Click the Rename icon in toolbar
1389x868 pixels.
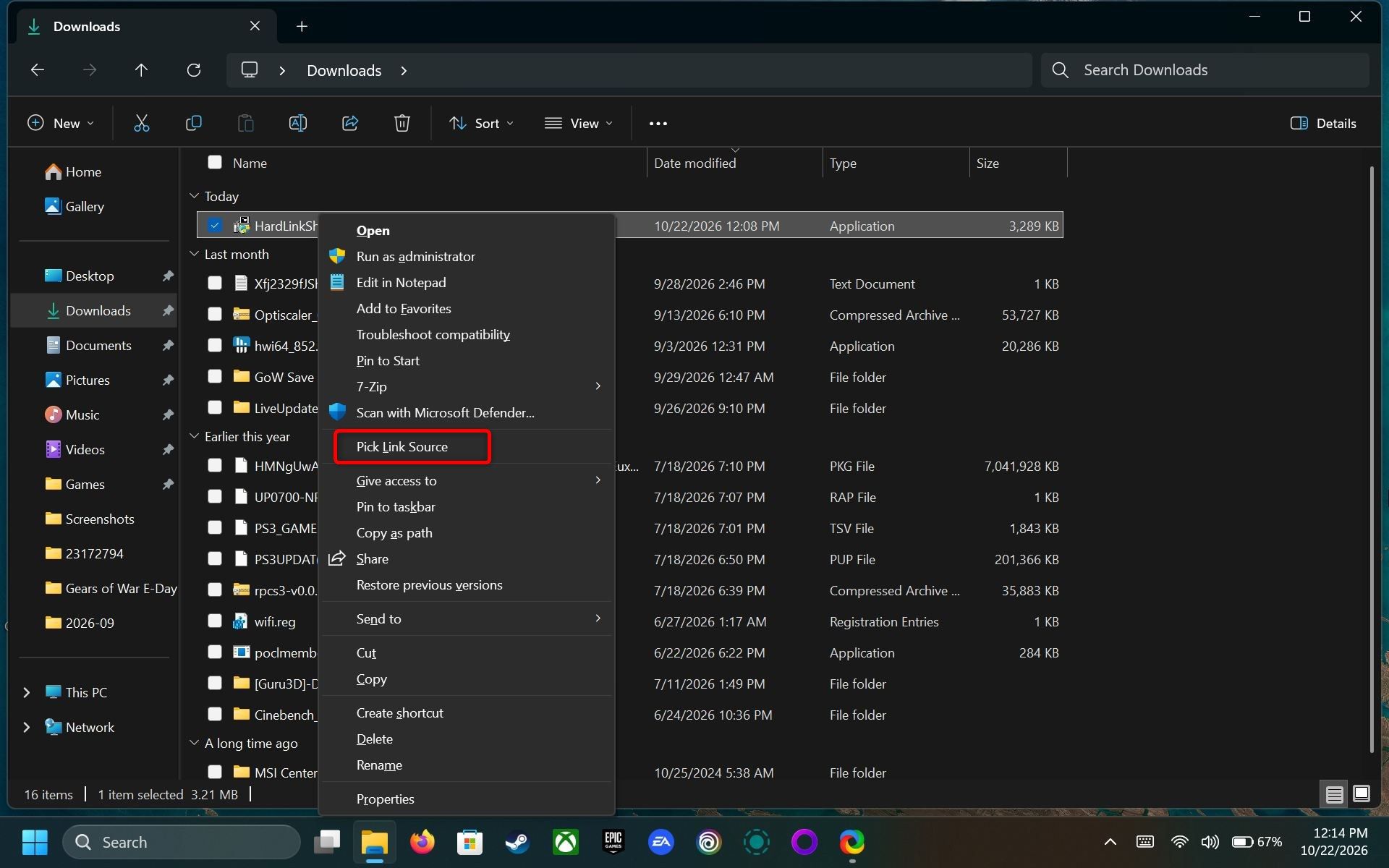[298, 123]
